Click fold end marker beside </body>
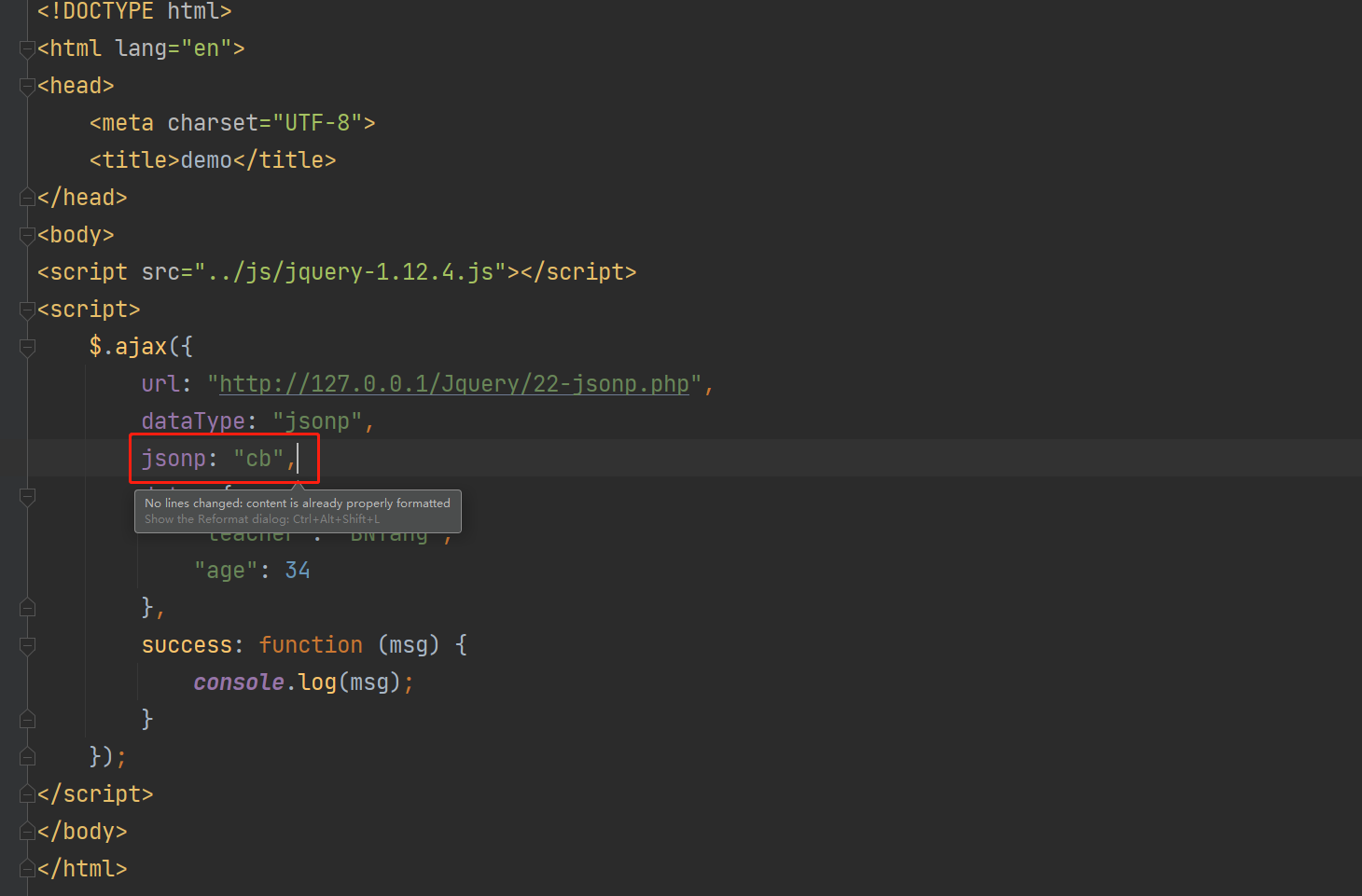 click(x=27, y=831)
